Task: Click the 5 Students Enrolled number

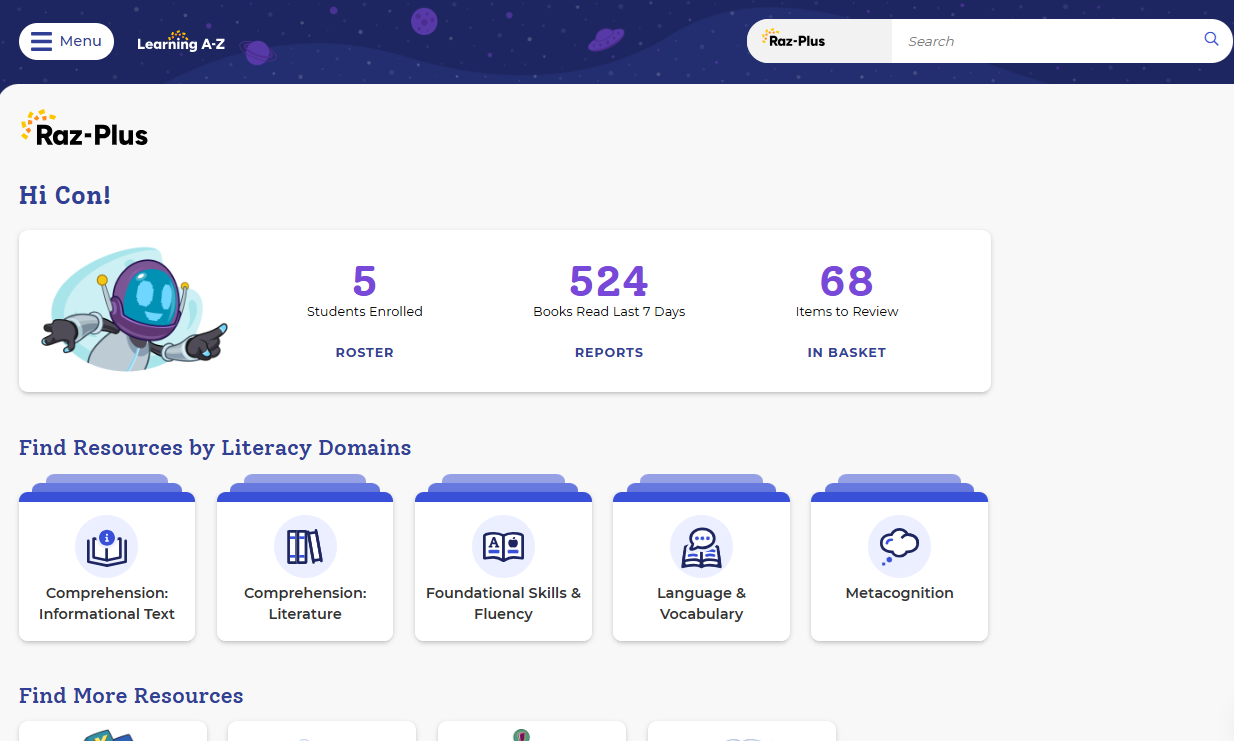Action: pyautogui.click(x=364, y=282)
